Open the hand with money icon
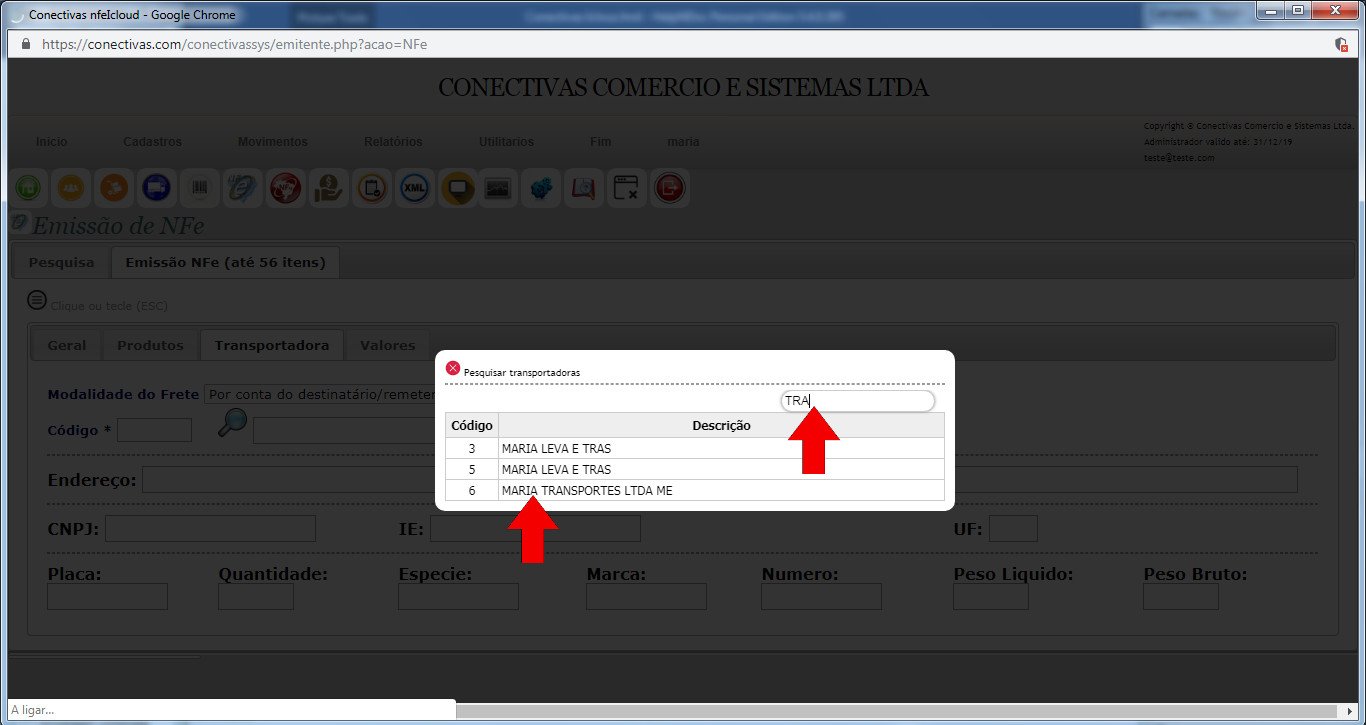This screenshot has height=725, width=1366. (328, 188)
